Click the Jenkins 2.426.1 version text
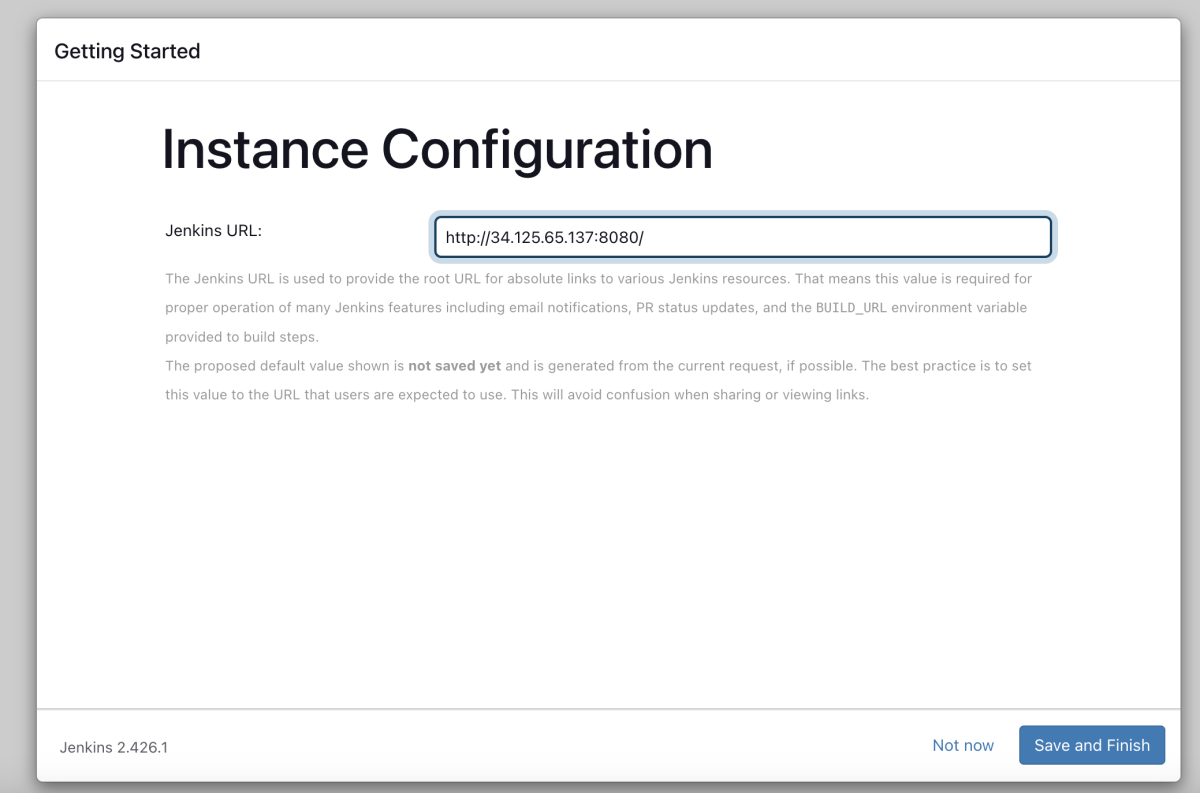The width and height of the screenshot is (1200, 793). [x=114, y=747]
